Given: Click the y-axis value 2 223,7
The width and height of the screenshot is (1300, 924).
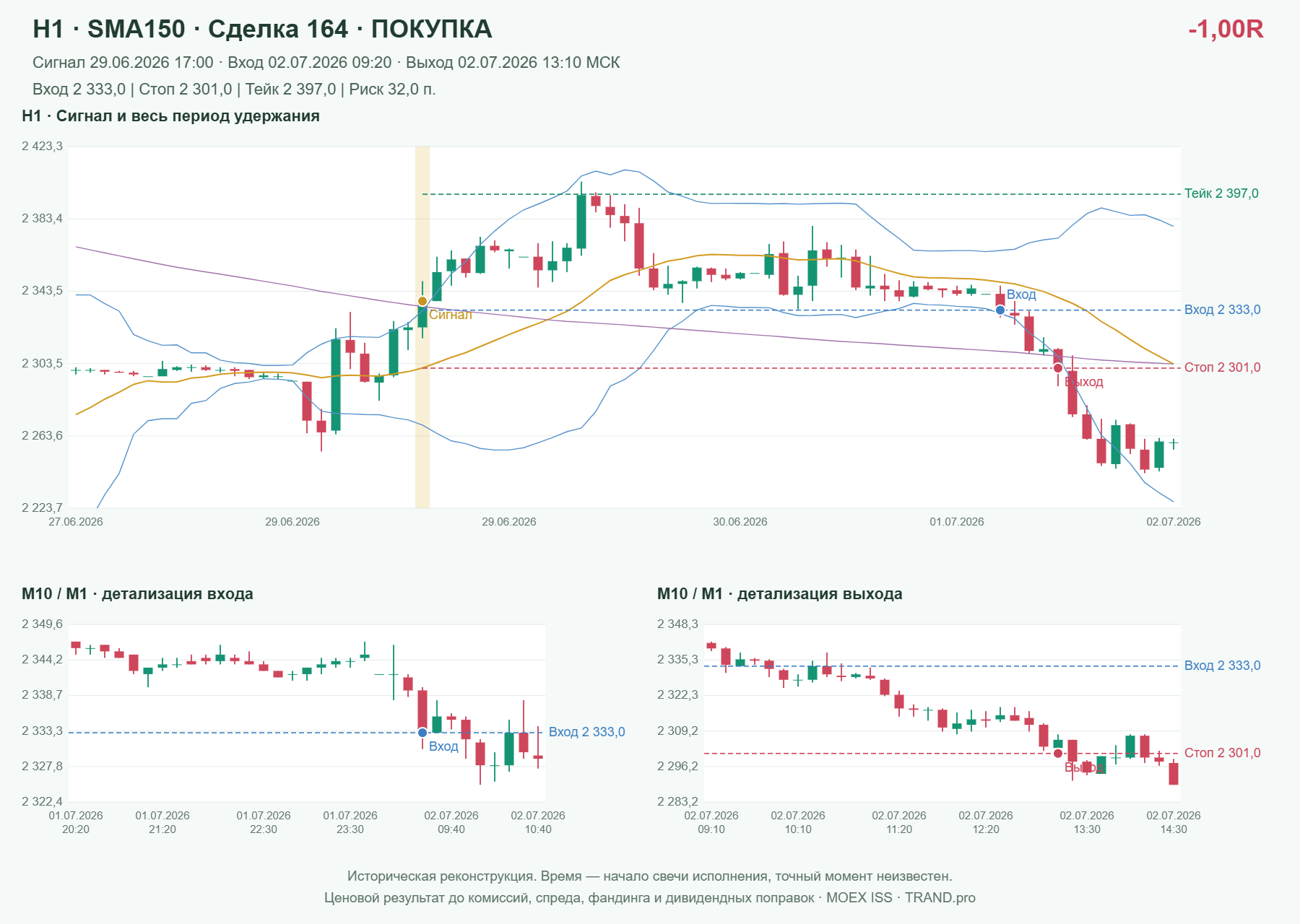Looking at the screenshot, I should click(x=42, y=508).
